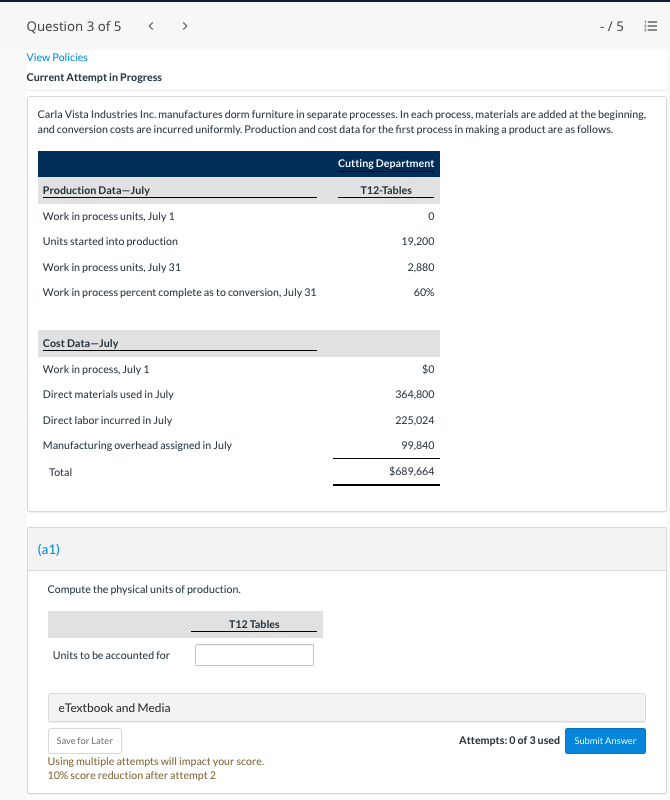The height and width of the screenshot is (800, 670).
Task: Click the Units to be accounted for input
Action: [x=254, y=654]
